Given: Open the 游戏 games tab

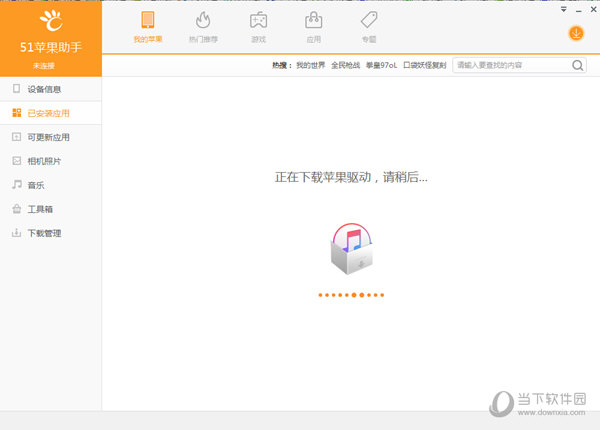Looking at the screenshot, I should [259, 27].
